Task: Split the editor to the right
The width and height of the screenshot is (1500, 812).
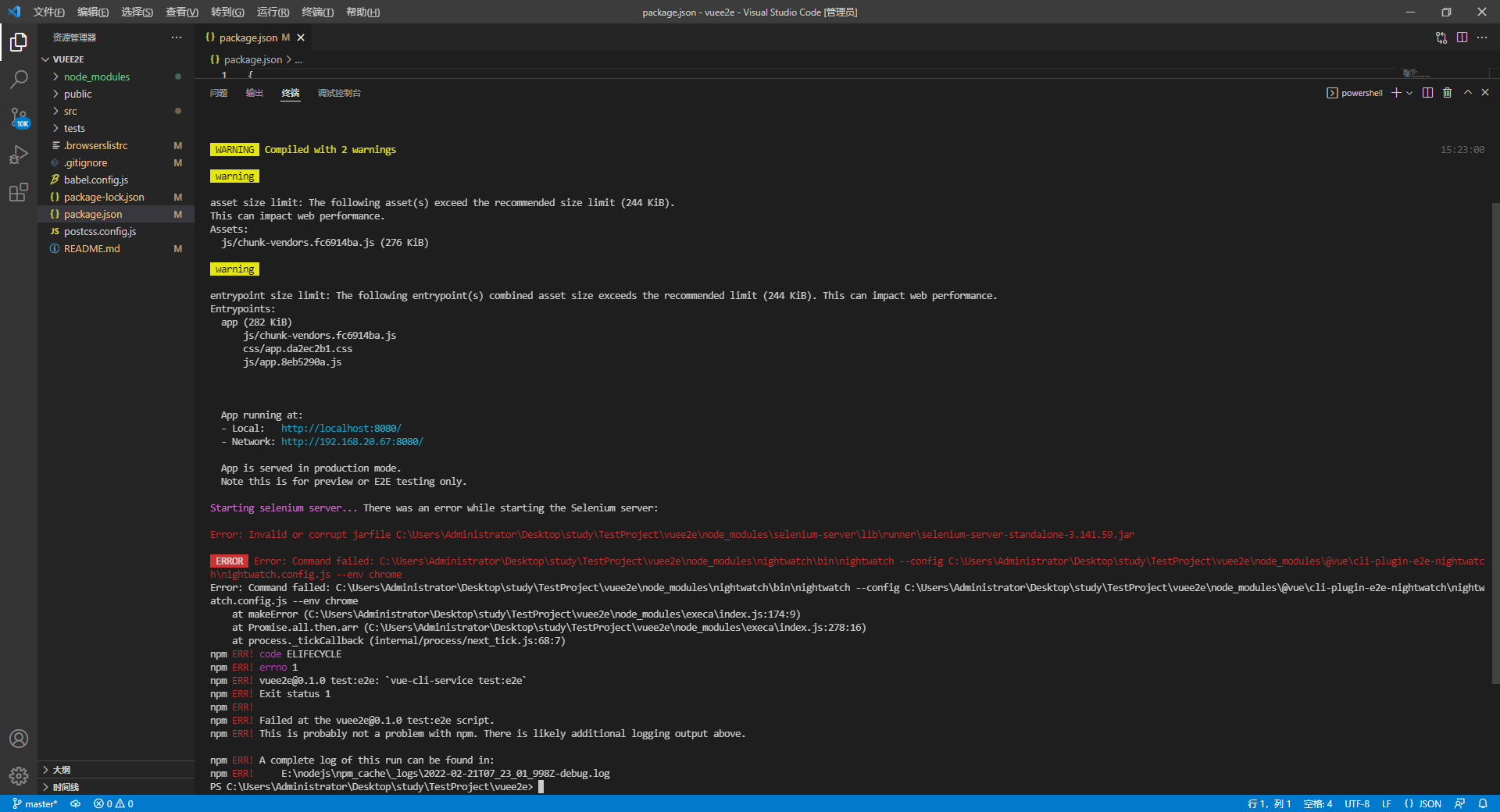Action: [1462, 37]
